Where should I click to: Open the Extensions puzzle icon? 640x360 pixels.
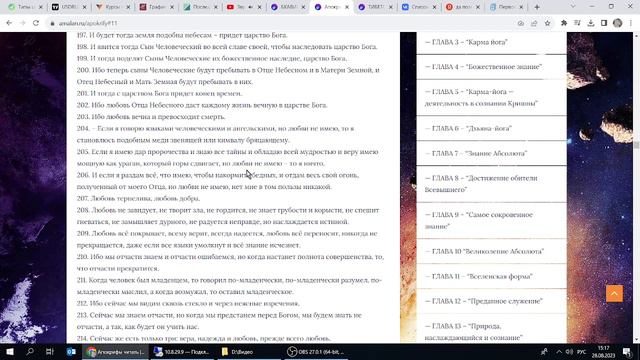click(564, 23)
